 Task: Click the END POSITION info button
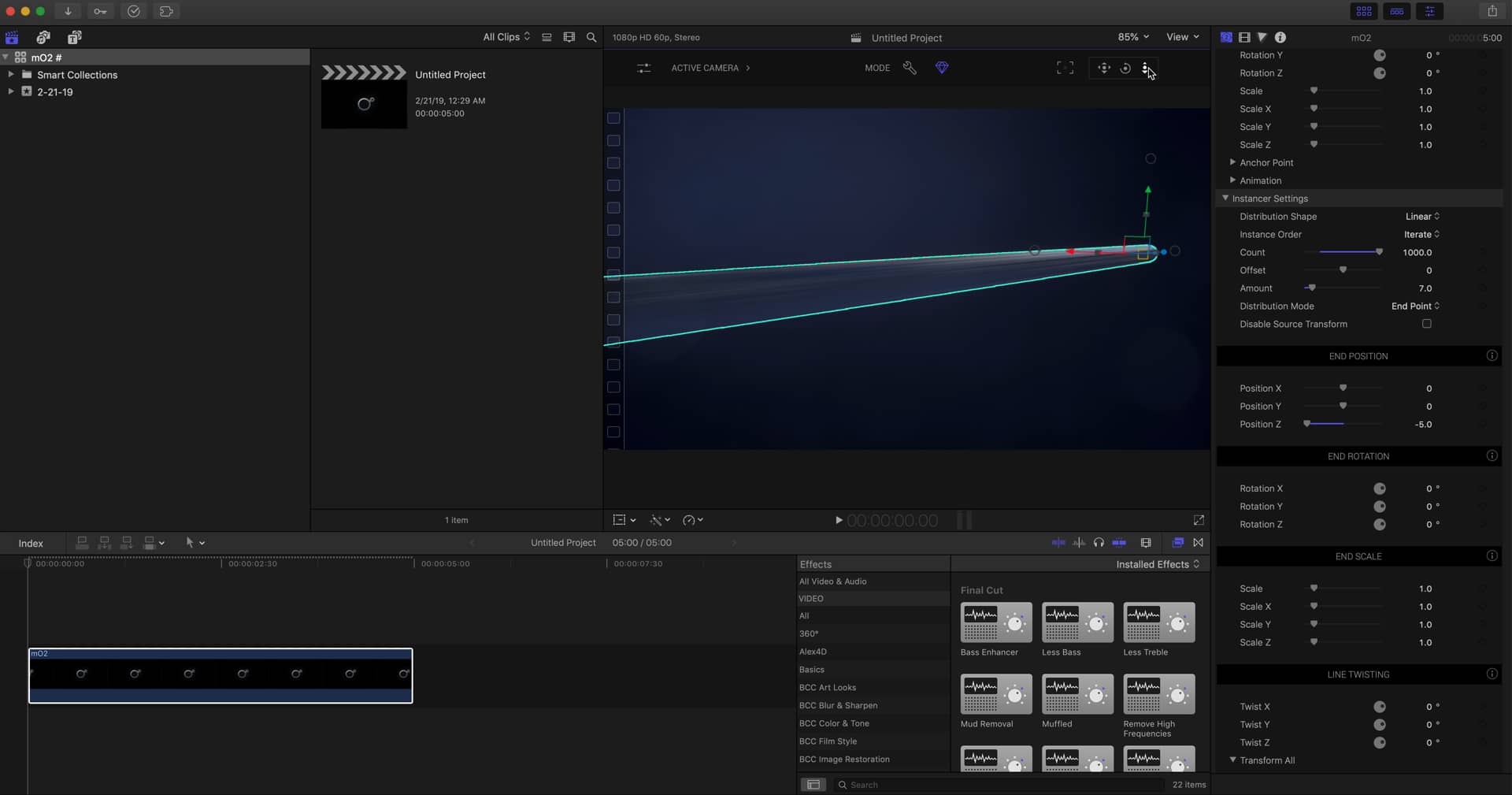pos(1492,356)
